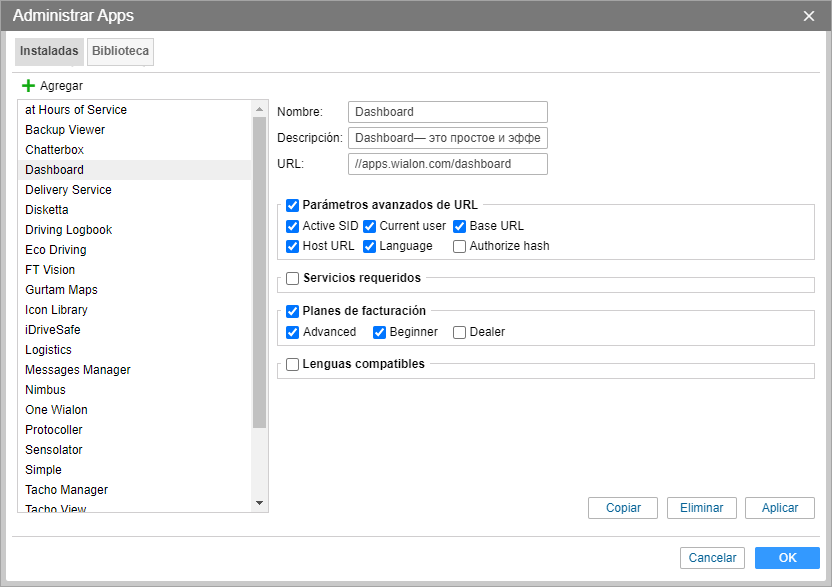Image resolution: width=832 pixels, height=587 pixels.
Task: Click the app list scroll-down arrow
Action: [x=259, y=503]
